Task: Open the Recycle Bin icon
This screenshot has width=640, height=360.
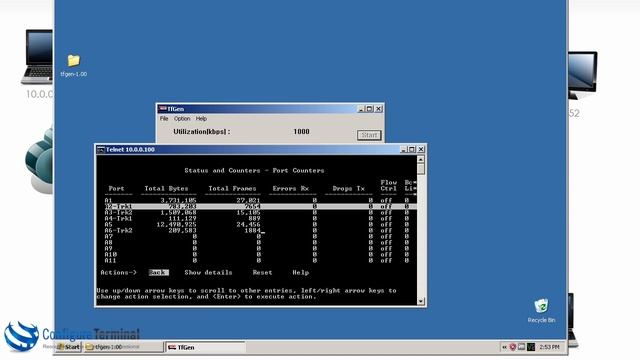Action: point(541,311)
